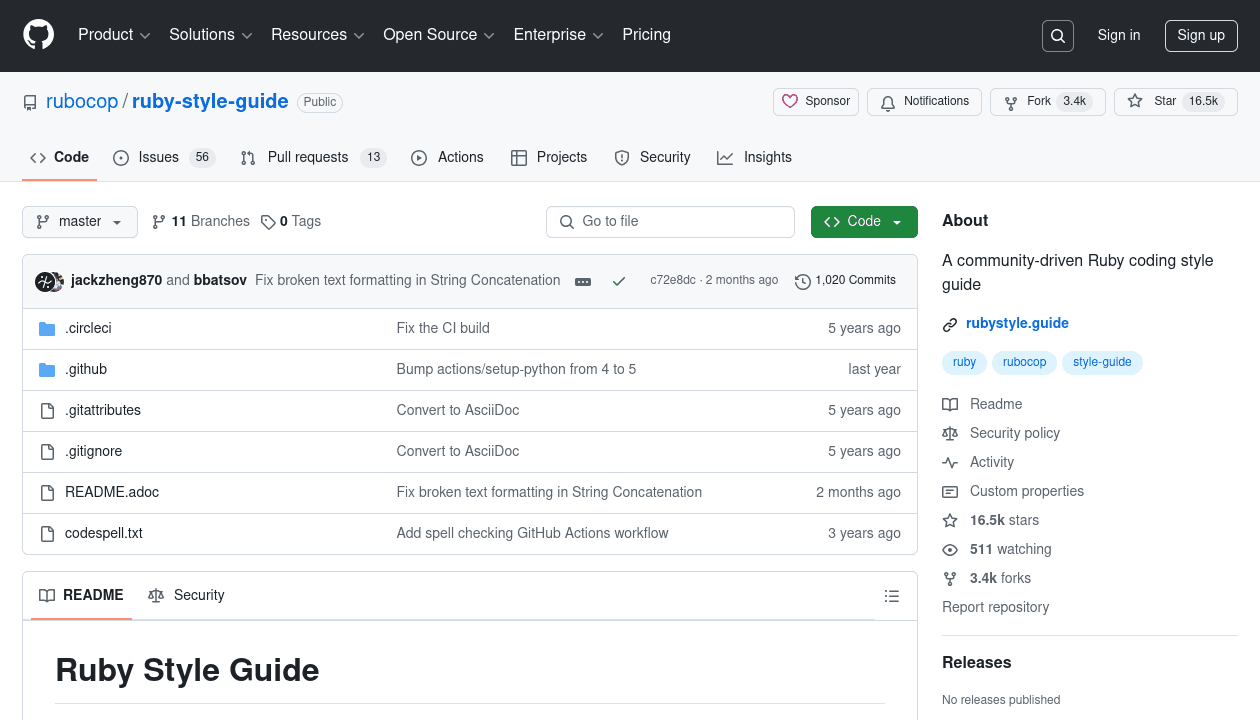
Task: Open the rubocop topic tag
Action: pyautogui.click(x=1024, y=362)
